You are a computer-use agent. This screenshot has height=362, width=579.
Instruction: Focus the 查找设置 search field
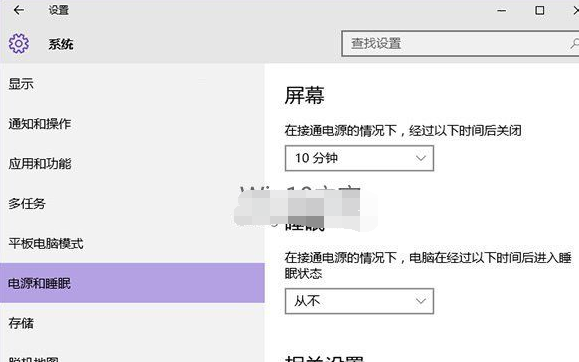[460, 44]
